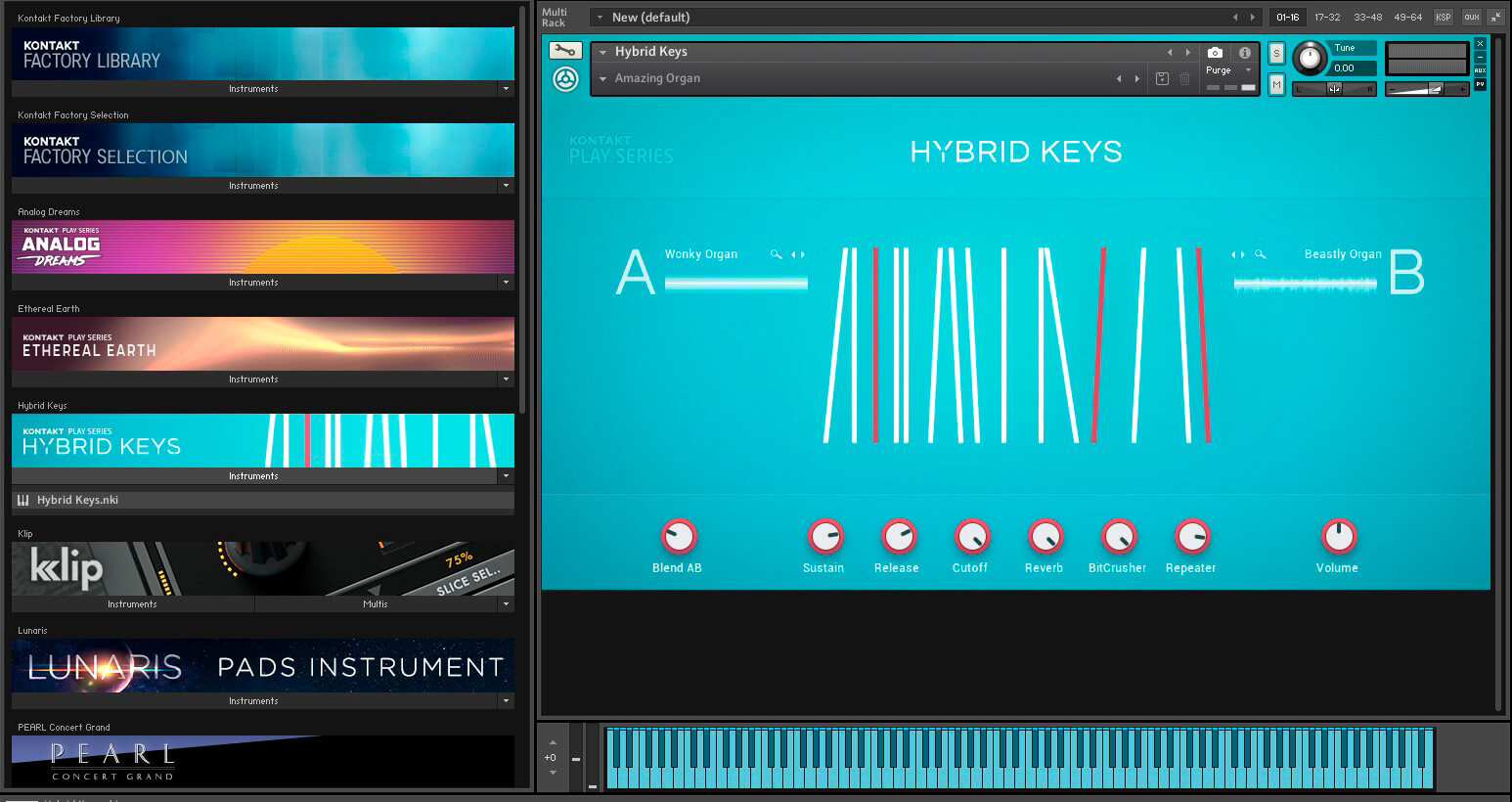
Task: Open Klip Instruments tab
Action: [x=133, y=604]
